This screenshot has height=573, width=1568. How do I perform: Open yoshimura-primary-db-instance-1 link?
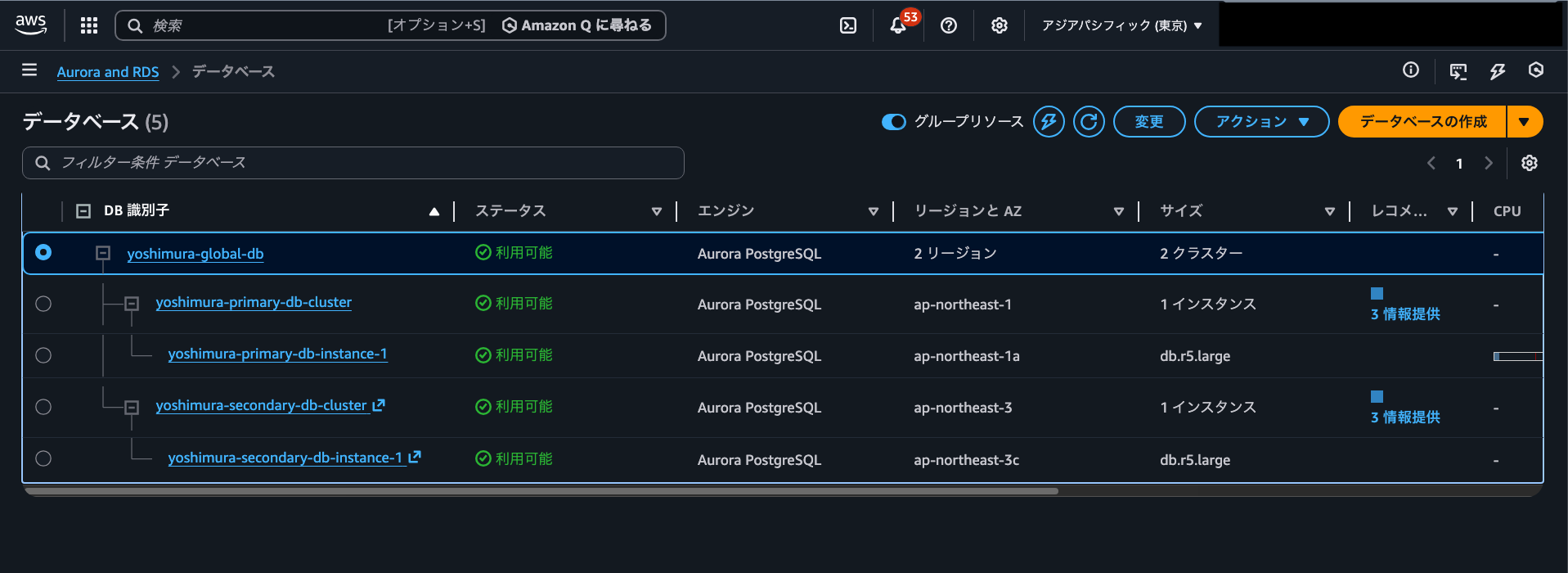[x=277, y=354]
